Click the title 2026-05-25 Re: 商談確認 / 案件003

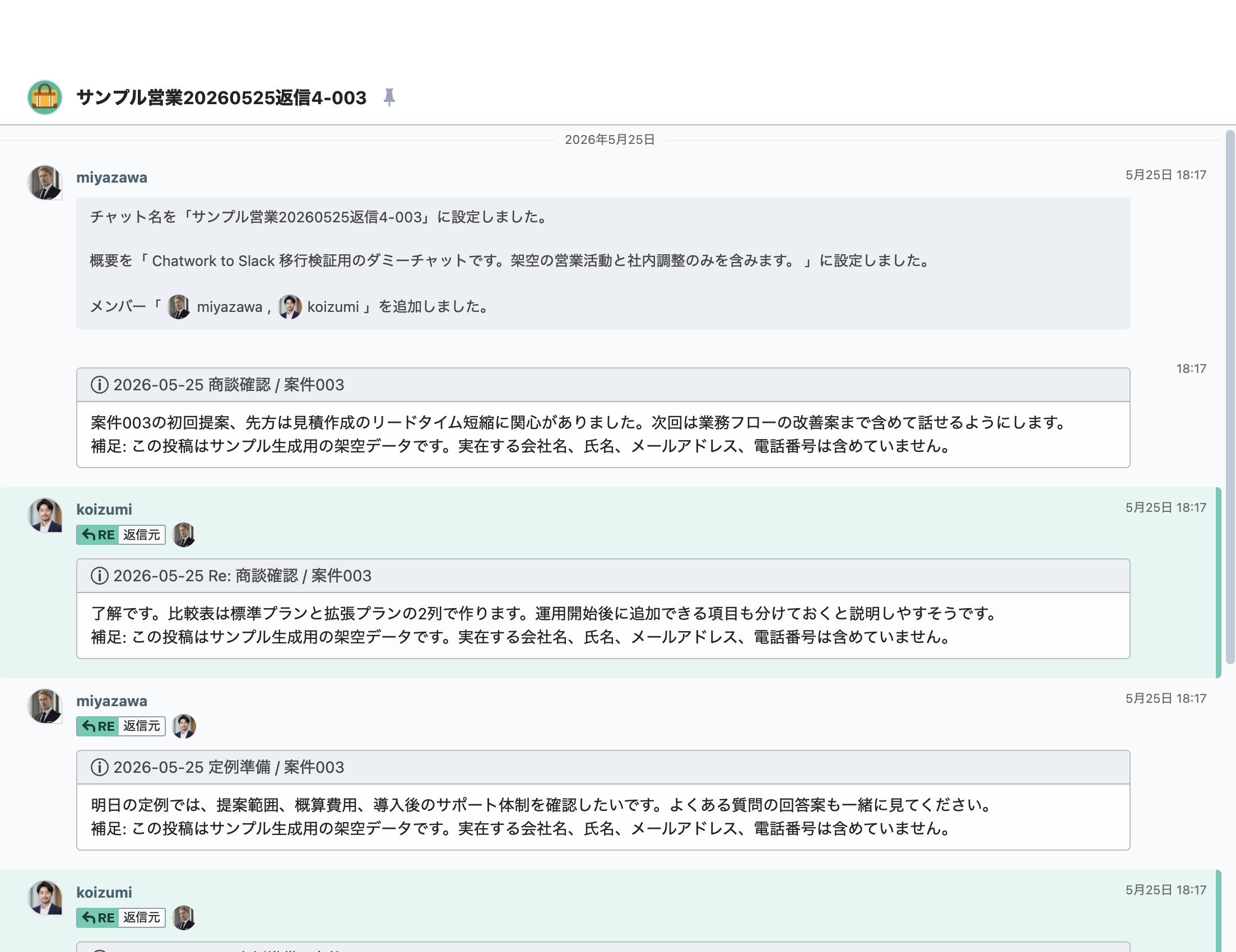pyautogui.click(x=242, y=576)
